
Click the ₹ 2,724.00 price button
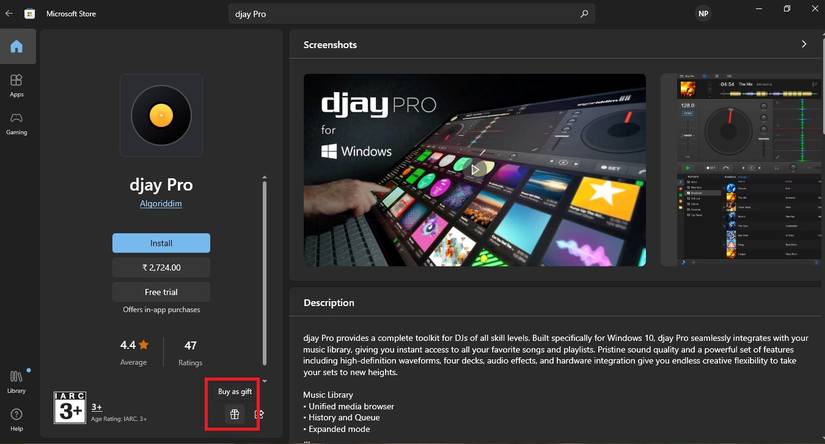pos(161,267)
